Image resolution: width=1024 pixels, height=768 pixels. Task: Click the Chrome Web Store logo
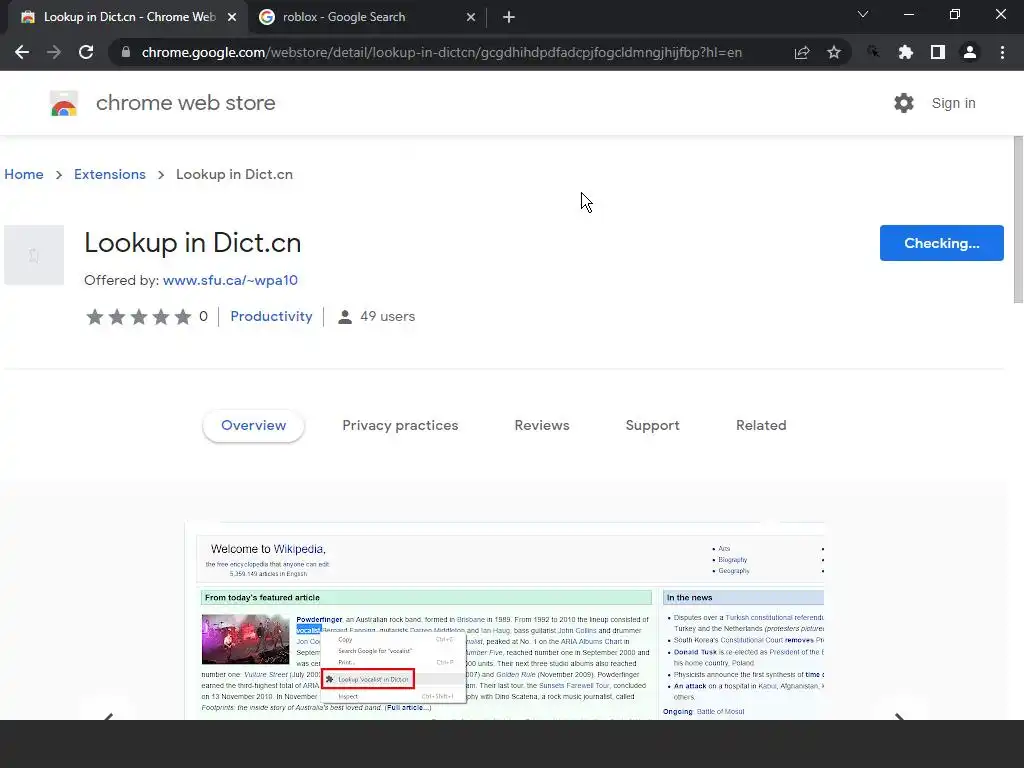pos(64,103)
